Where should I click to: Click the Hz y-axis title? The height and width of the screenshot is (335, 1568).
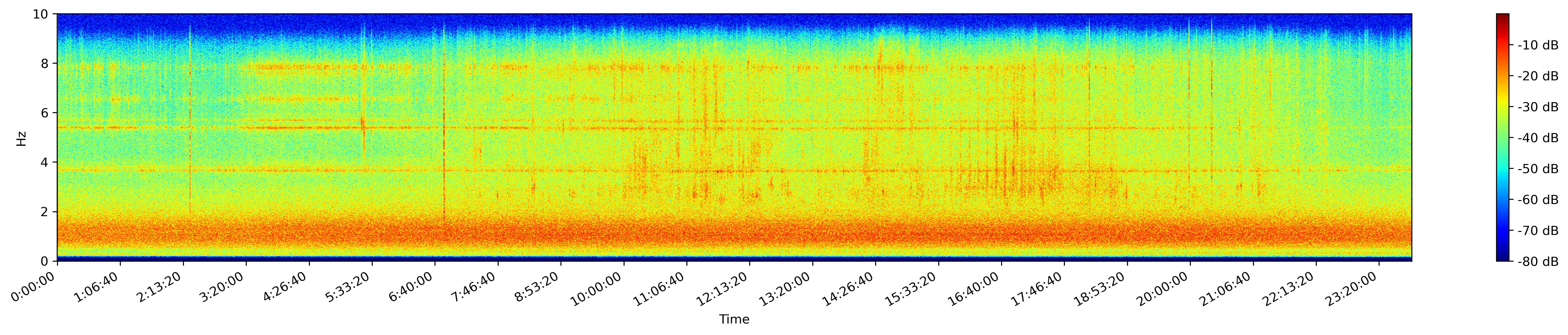pos(22,138)
